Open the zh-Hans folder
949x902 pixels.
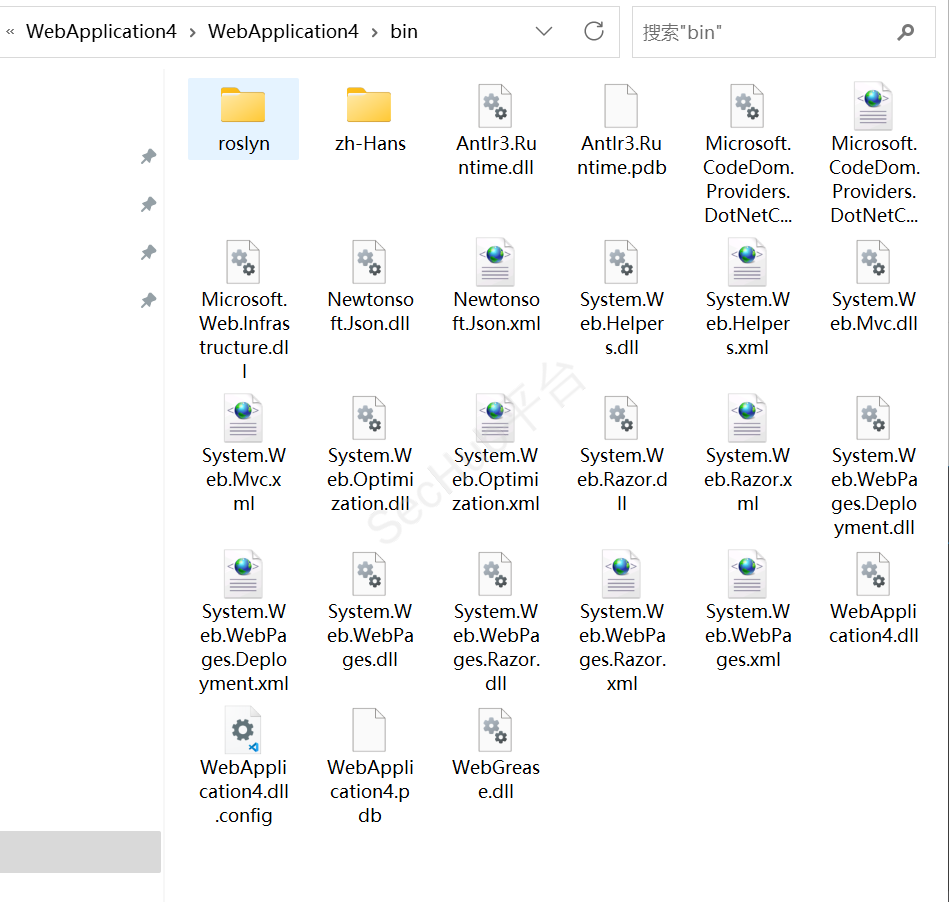pyautogui.click(x=369, y=105)
